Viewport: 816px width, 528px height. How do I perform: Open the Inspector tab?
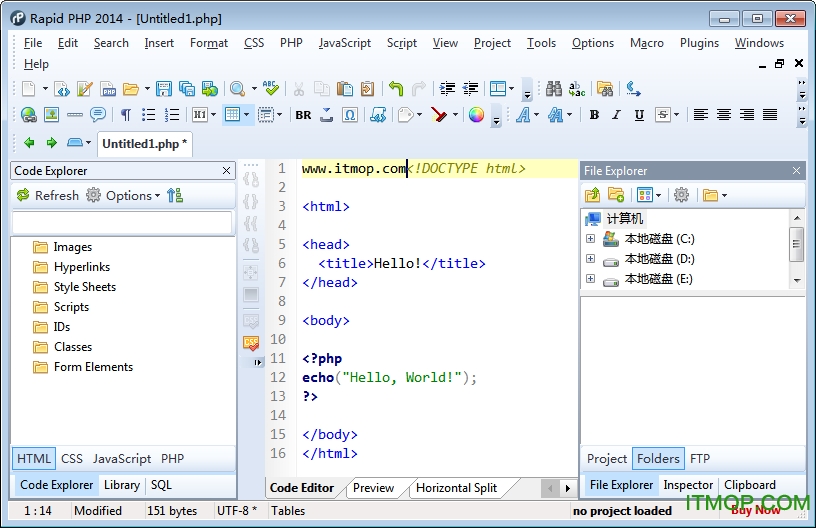tap(688, 485)
